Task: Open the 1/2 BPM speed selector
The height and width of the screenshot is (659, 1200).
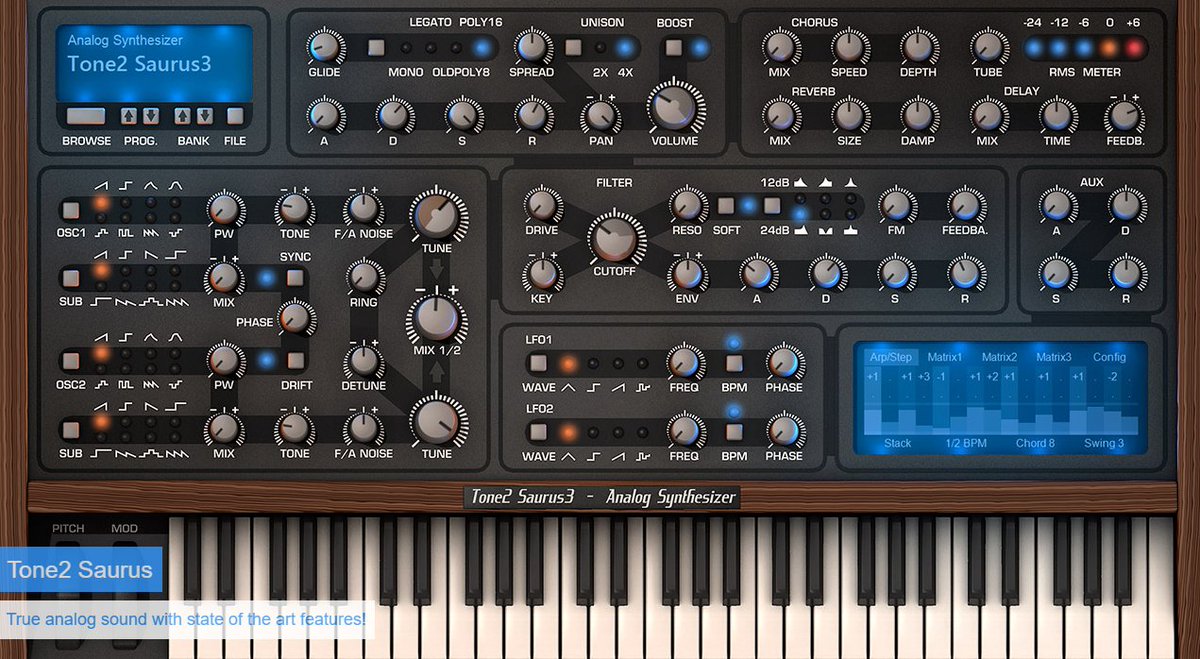Action: (x=966, y=443)
